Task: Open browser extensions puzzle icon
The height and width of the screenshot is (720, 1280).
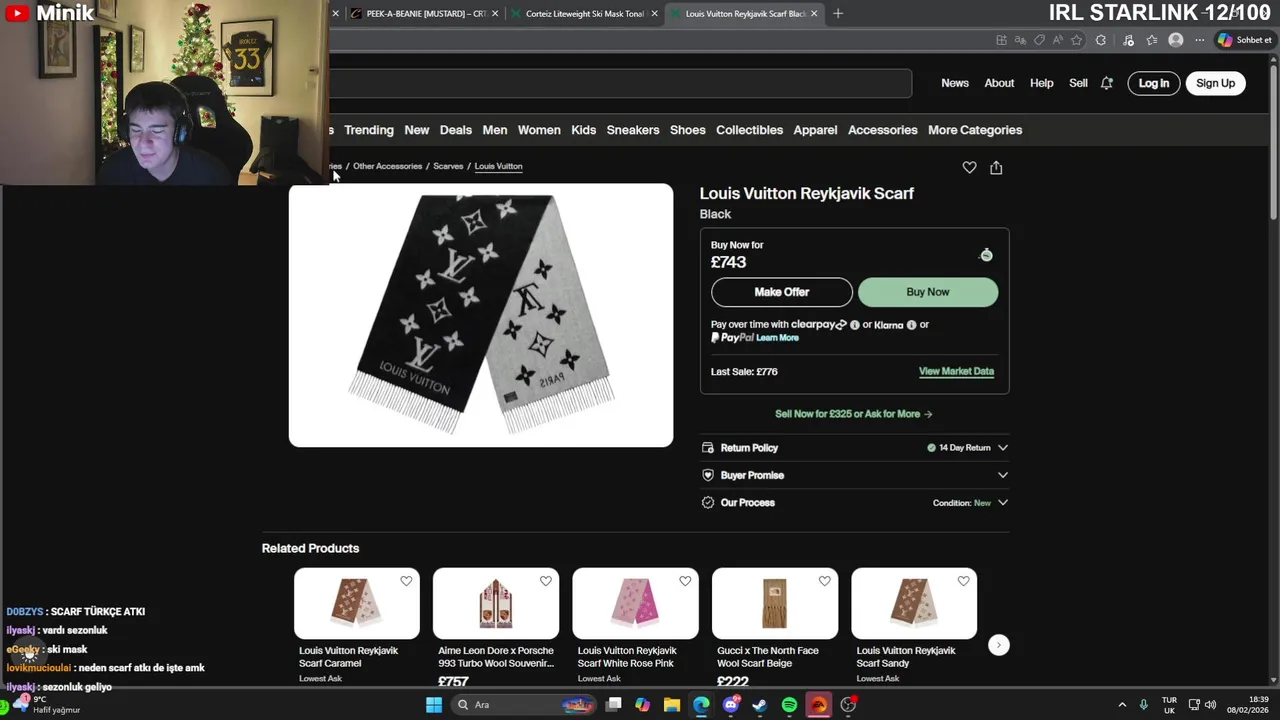Action: [1101, 40]
